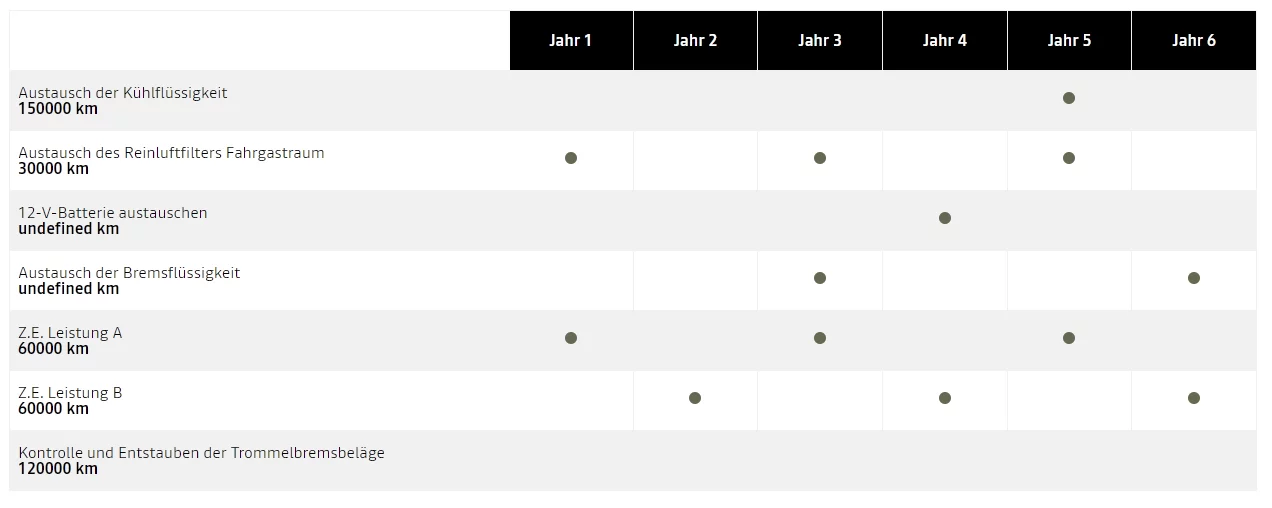Image resolution: width=1272 pixels, height=508 pixels.
Task: Select the Jahr 6 column header
Action: (x=1194, y=41)
